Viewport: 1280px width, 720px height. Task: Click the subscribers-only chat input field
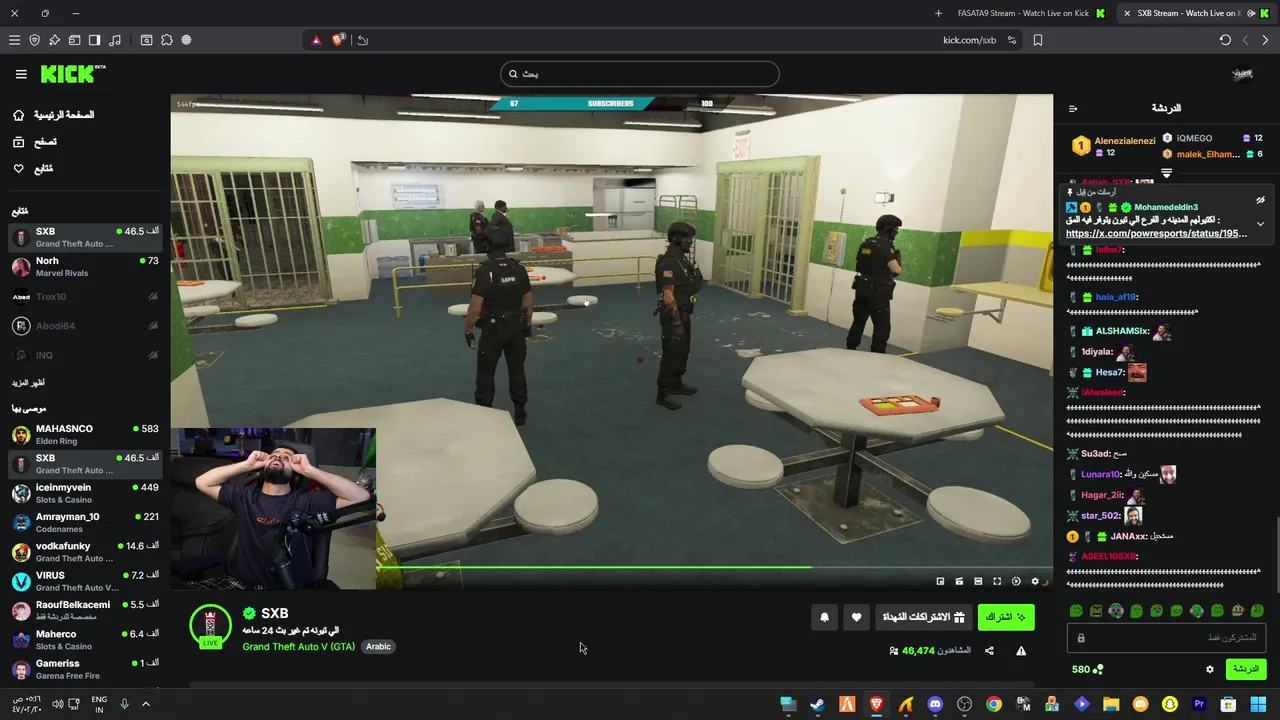[x=1166, y=638]
